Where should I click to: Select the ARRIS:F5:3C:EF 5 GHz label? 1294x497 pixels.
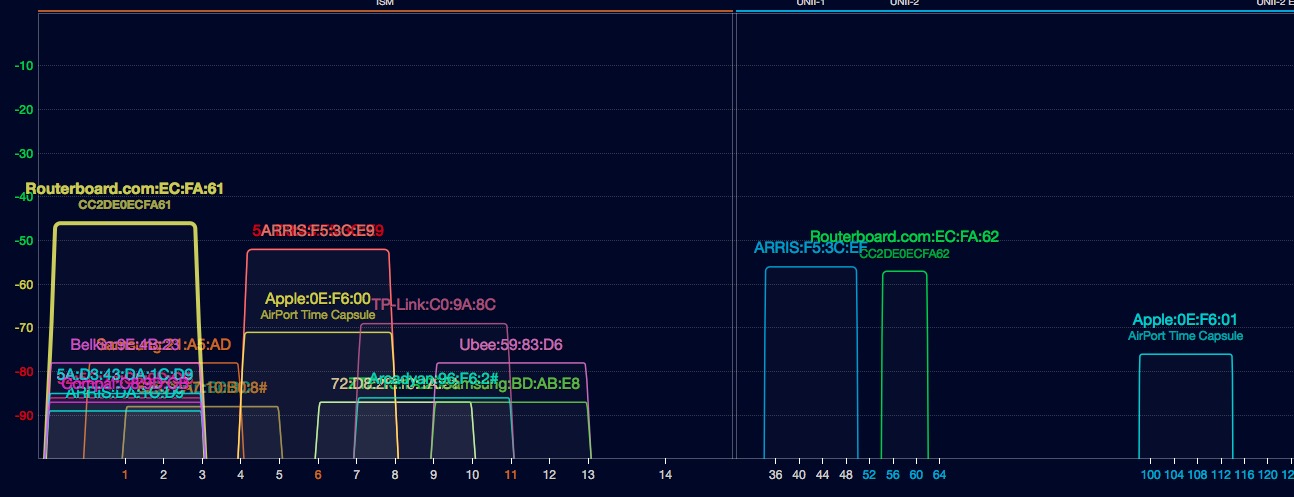pos(811,248)
